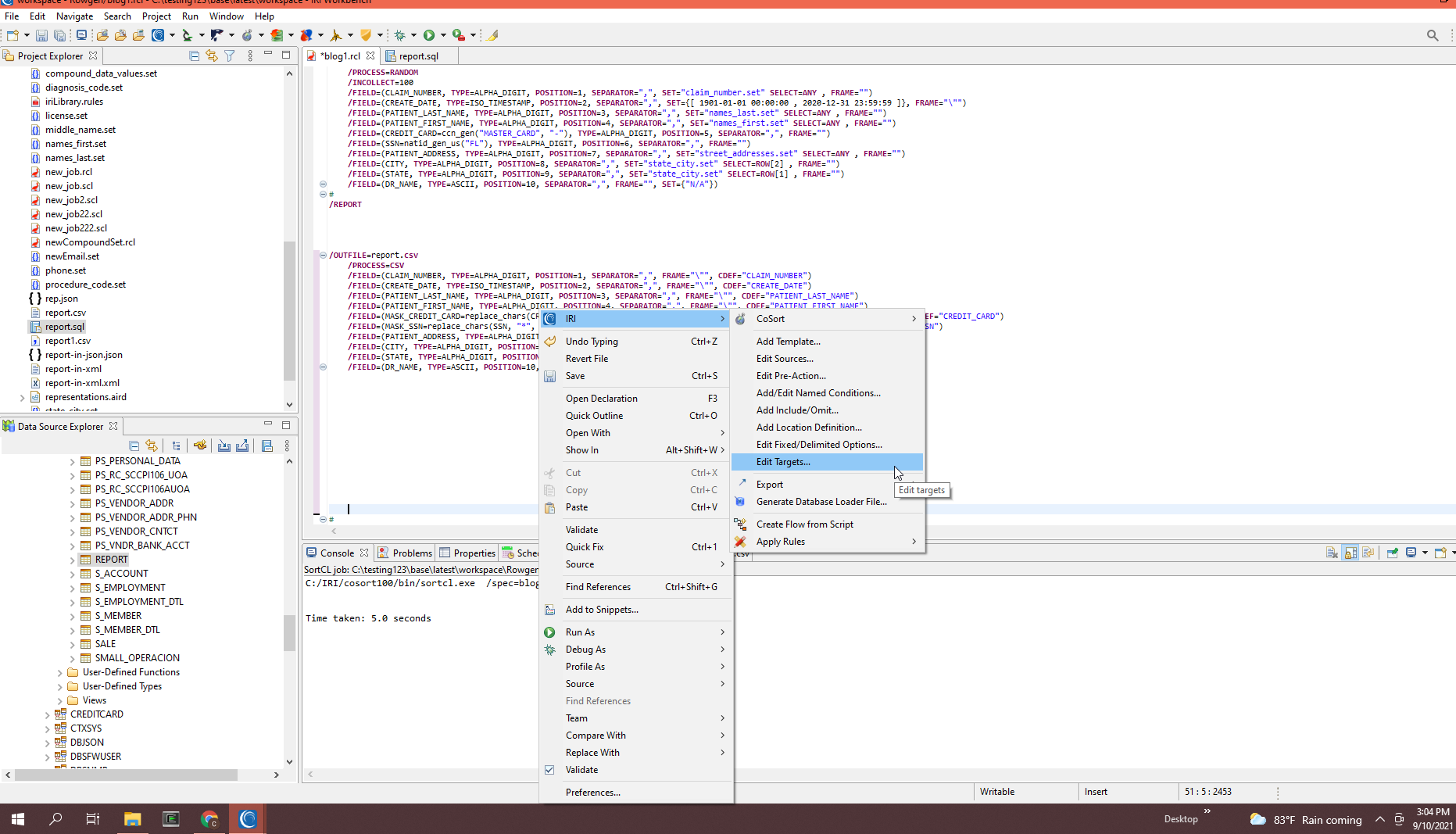This screenshot has width=1456, height=834.
Task: Collapse All in Data Source Explorer
Action: click(134, 446)
